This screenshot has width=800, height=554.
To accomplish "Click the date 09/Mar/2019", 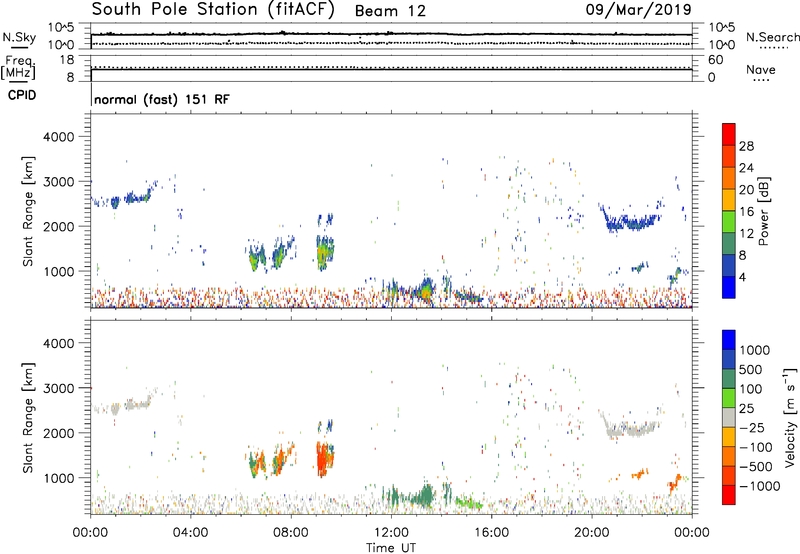I will 639,9.
